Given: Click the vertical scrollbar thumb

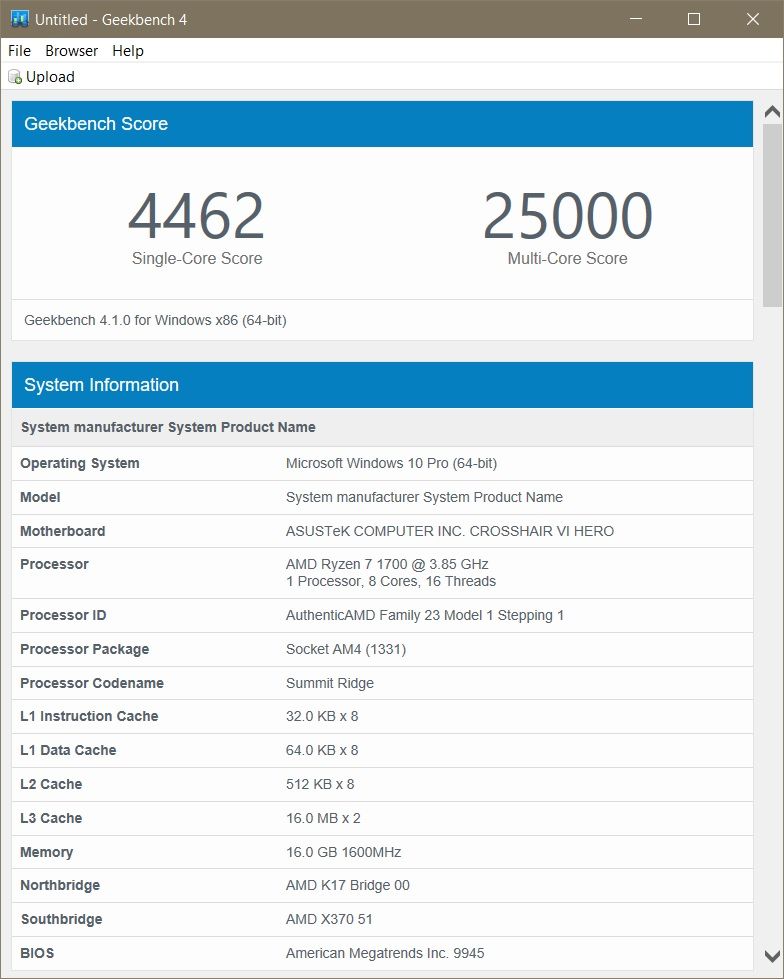Looking at the screenshot, I should (x=772, y=215).
